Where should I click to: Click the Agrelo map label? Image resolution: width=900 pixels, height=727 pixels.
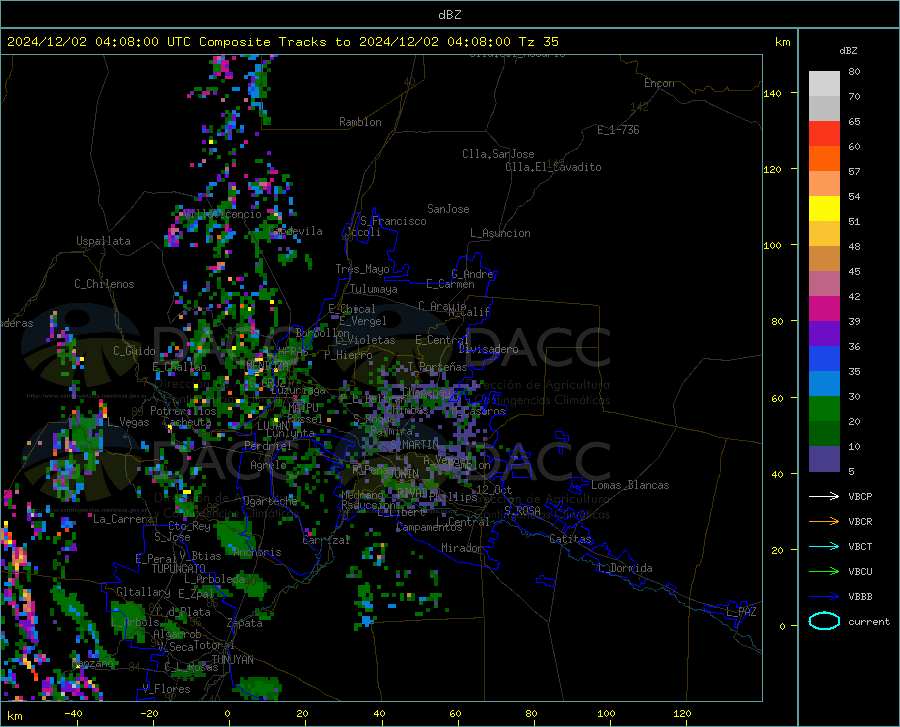(x=268, y=464)
